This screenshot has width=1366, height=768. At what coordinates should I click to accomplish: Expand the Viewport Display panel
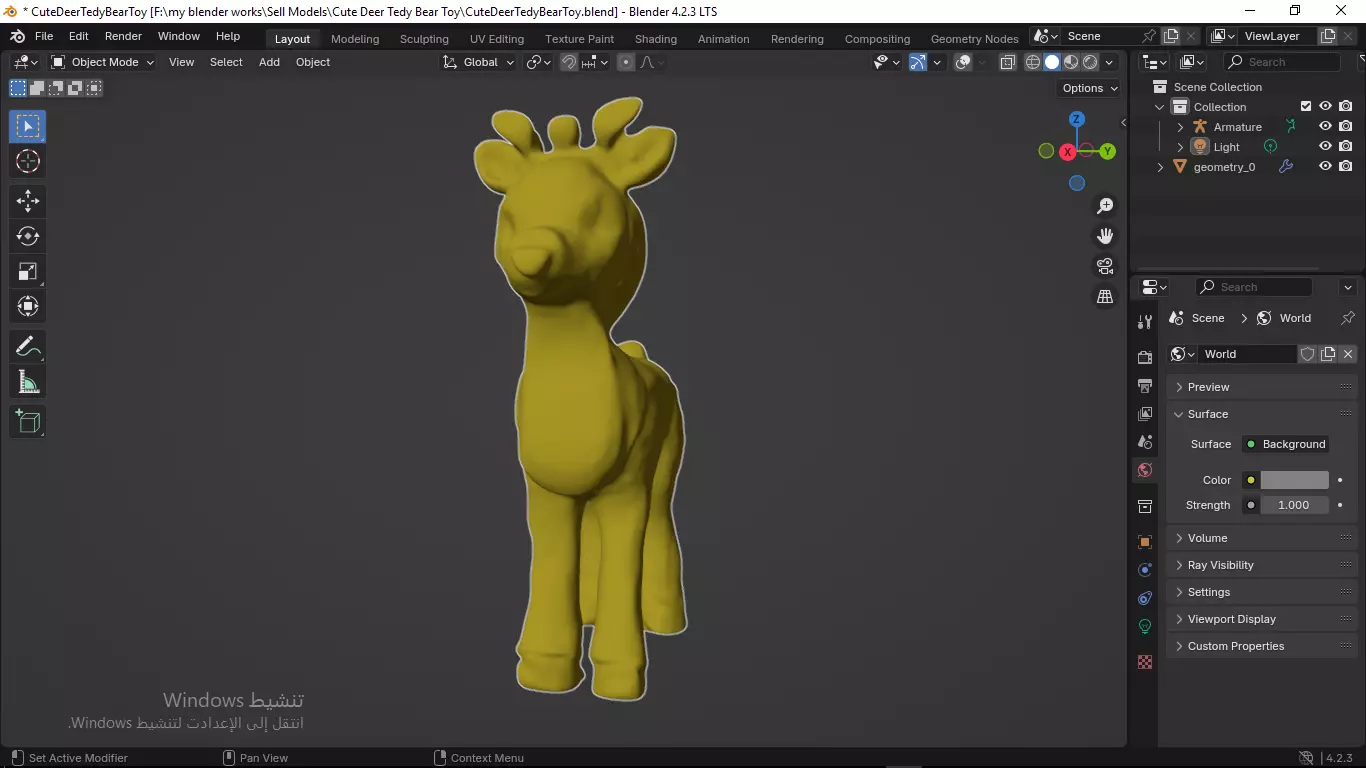click(x=1262, y=619)
